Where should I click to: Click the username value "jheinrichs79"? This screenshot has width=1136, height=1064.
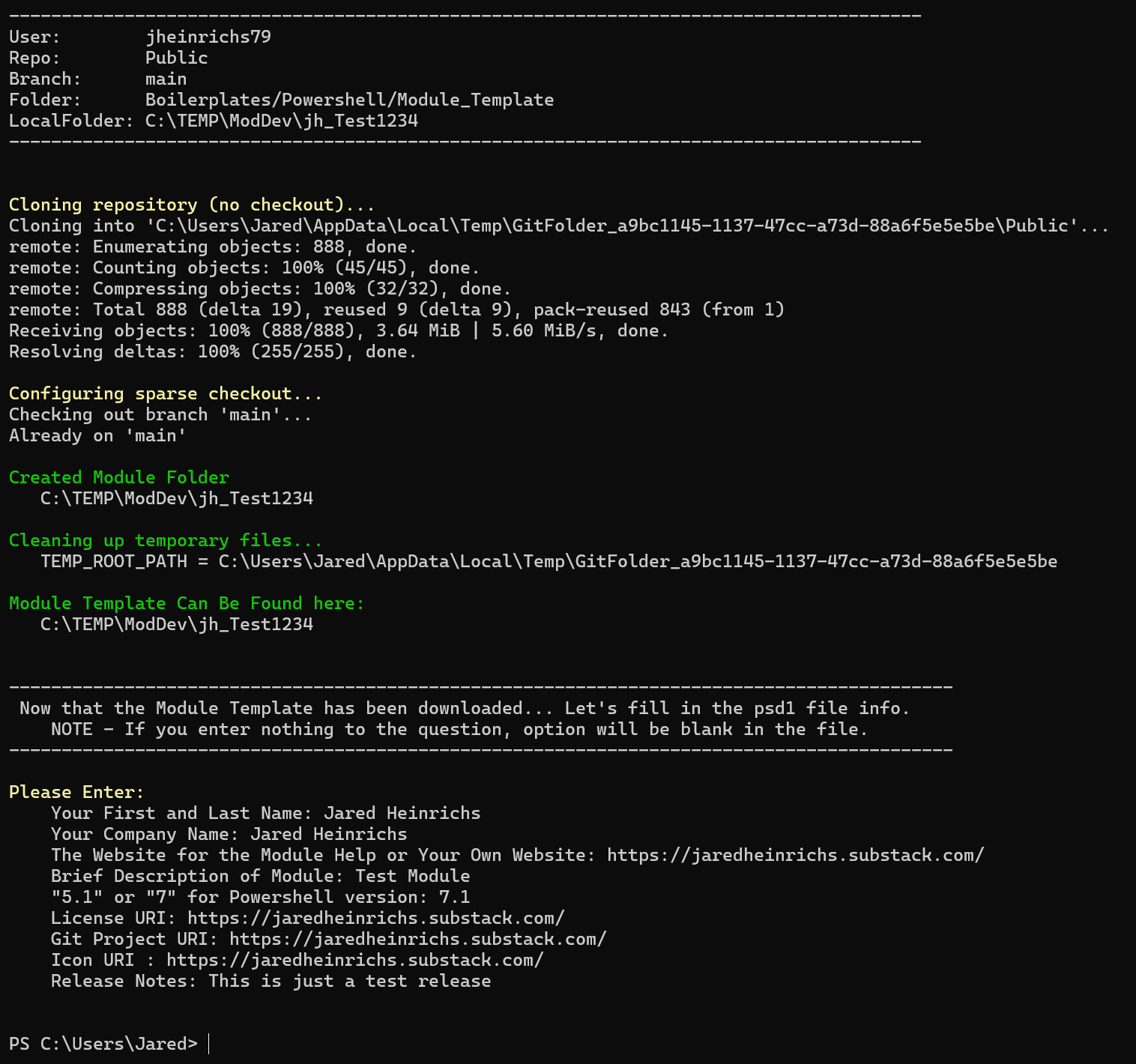click(208, 37)
